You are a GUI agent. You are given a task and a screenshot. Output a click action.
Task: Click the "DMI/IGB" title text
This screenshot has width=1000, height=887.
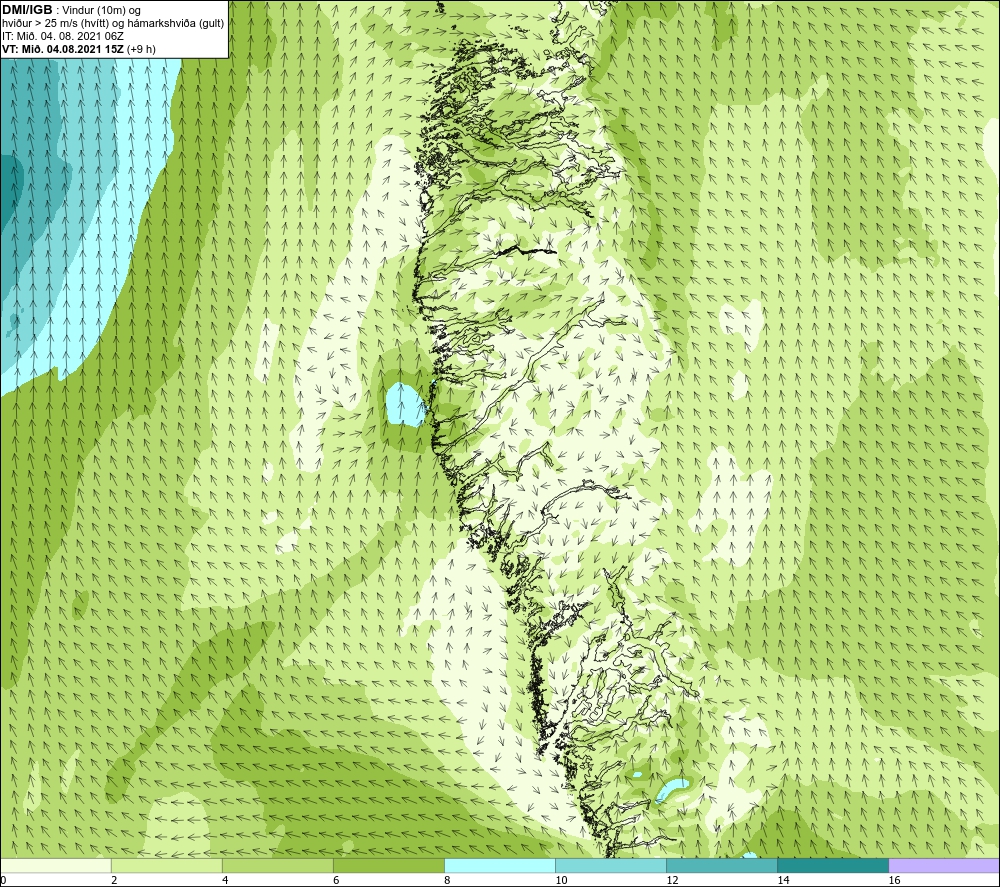[x=27, y=10]
